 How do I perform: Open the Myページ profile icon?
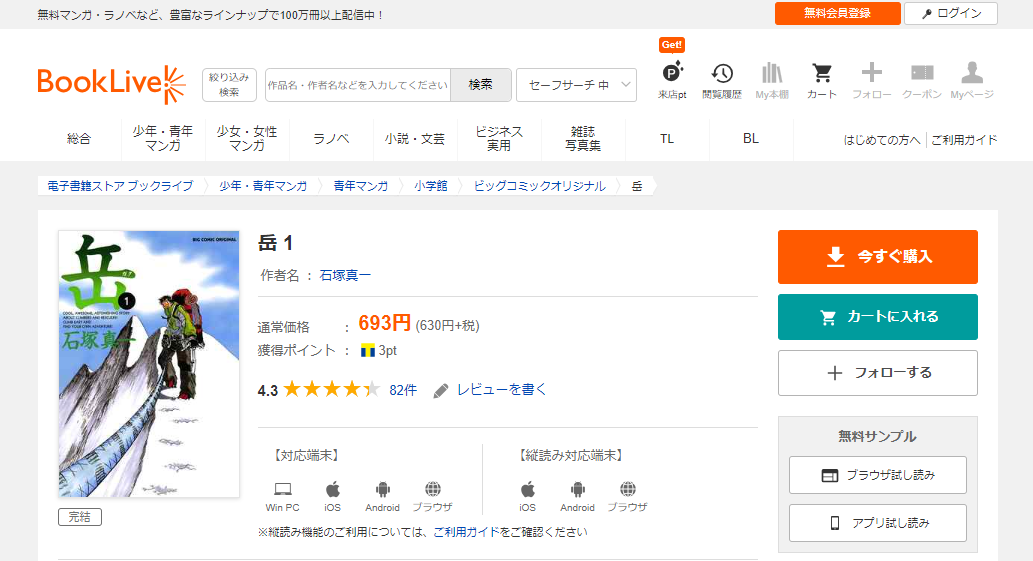tap(972, 78)
